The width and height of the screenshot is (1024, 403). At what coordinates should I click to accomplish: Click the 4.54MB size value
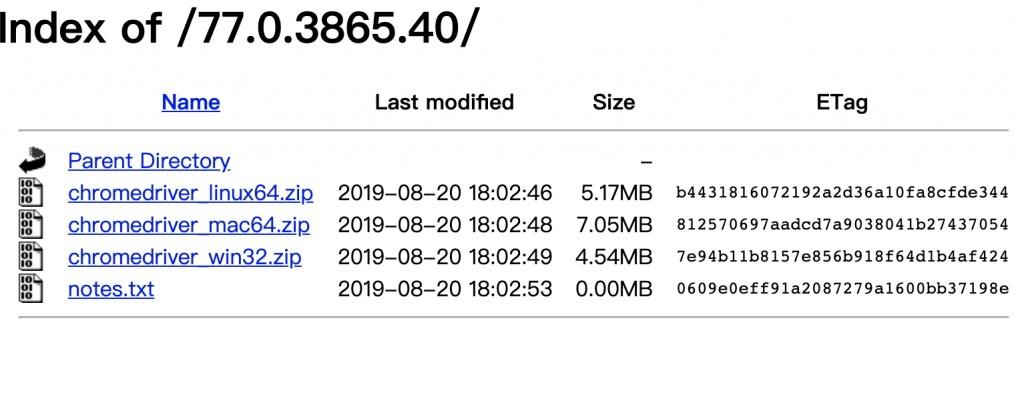pos(614,257)
